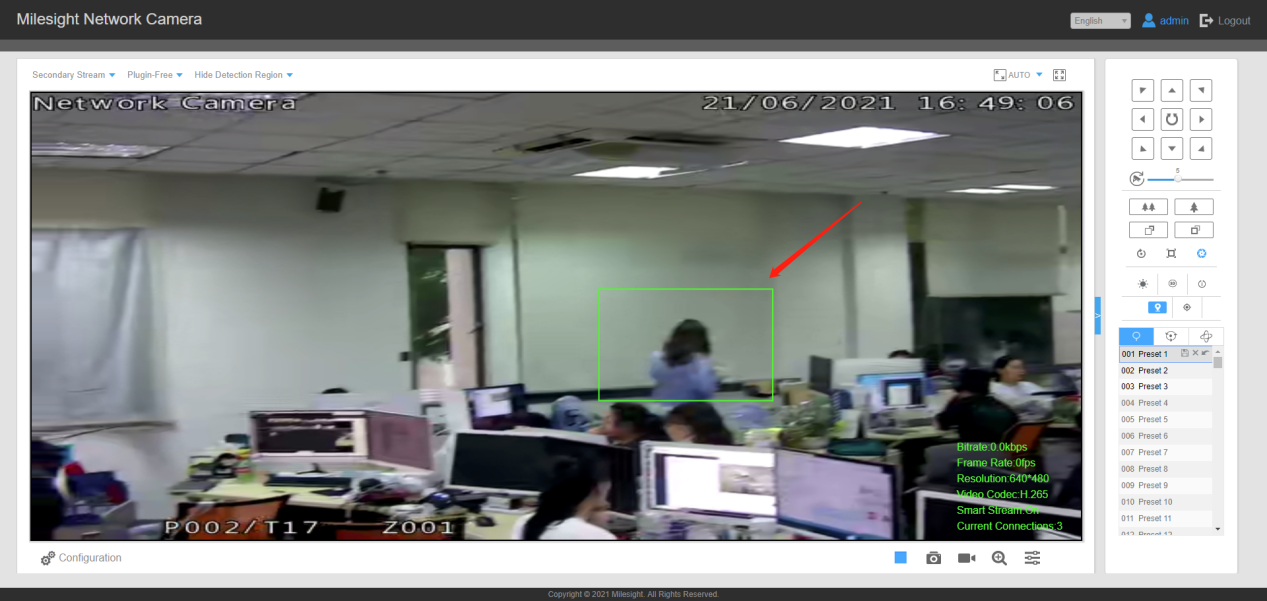Click the lens initialization square icon

coord(1171,254)
